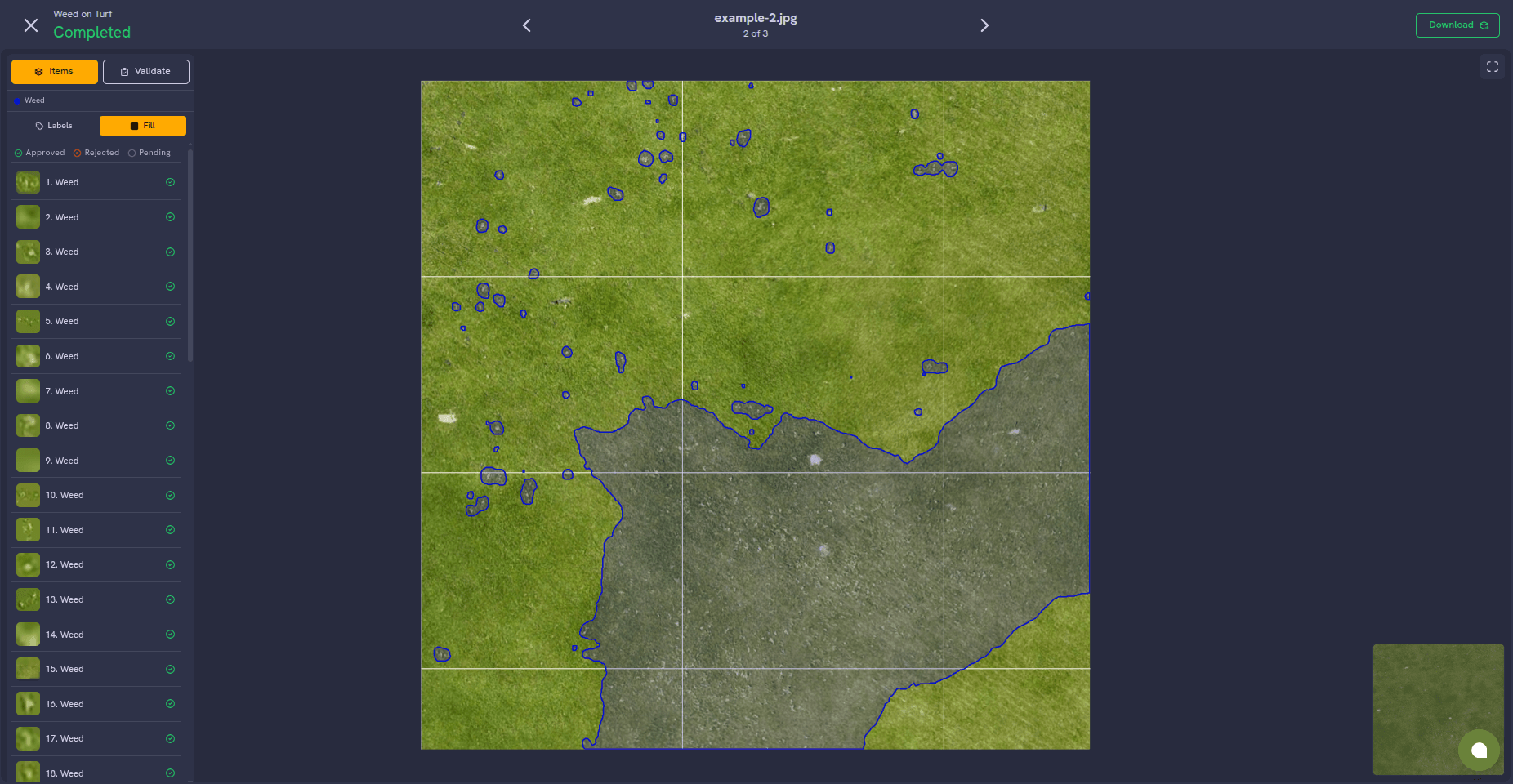Click the example-2.jpg file name
Screen dimensions: 1513x784
pyautogui.click(x=756, y=18)
